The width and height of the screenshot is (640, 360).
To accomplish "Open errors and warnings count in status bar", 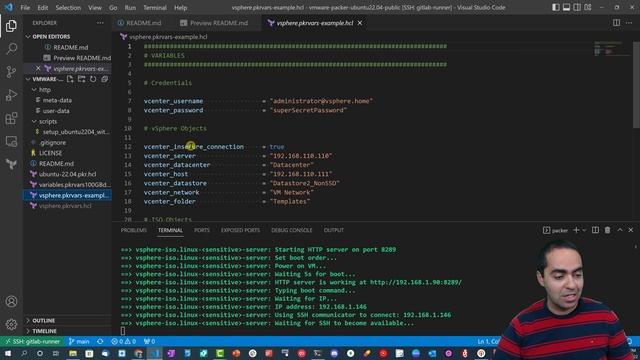I will click(x=124, y=341).
